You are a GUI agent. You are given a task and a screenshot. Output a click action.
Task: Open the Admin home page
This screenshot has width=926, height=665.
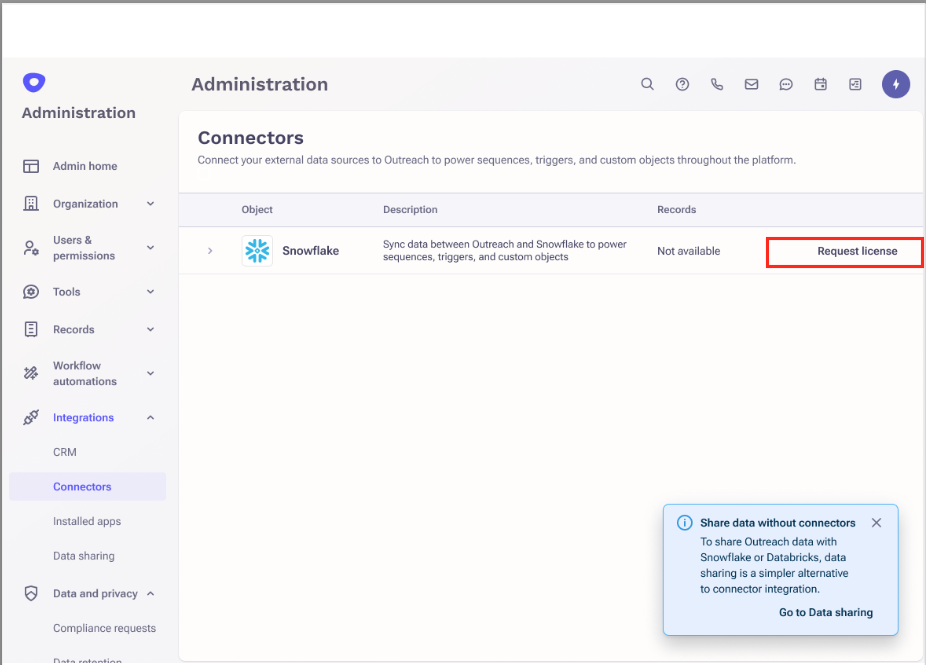(x=84, y=166)
